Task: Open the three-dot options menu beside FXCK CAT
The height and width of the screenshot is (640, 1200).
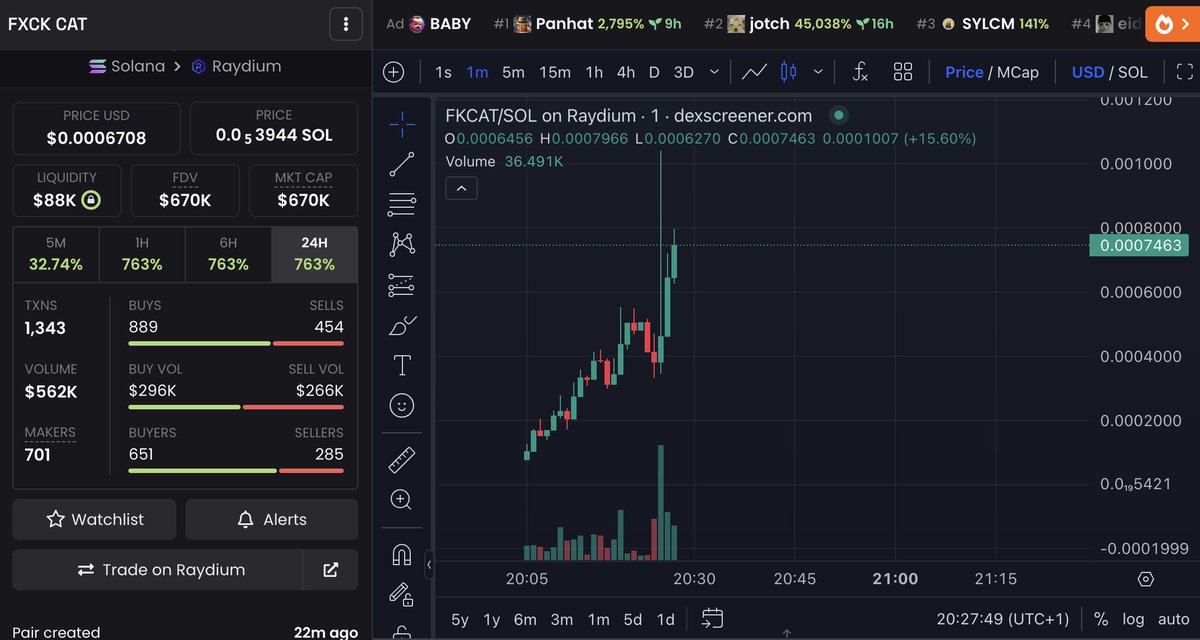Action: pyautogui.click(x=345, y=24)
